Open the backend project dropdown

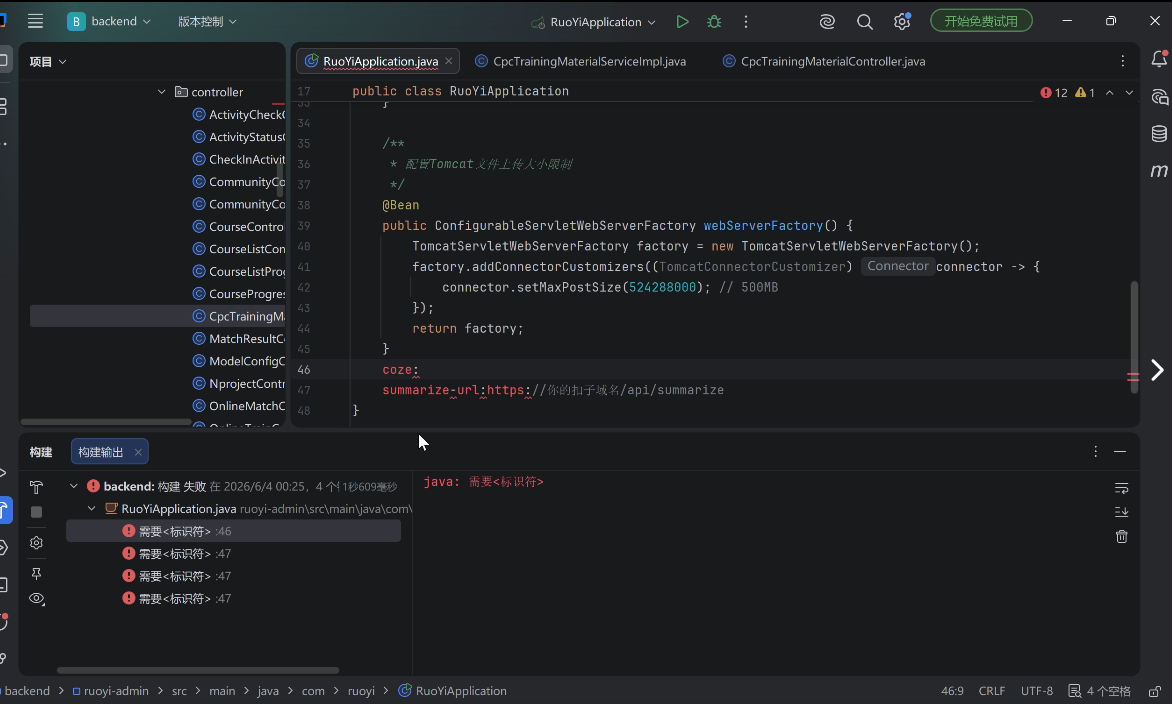(x=109, y=22)
